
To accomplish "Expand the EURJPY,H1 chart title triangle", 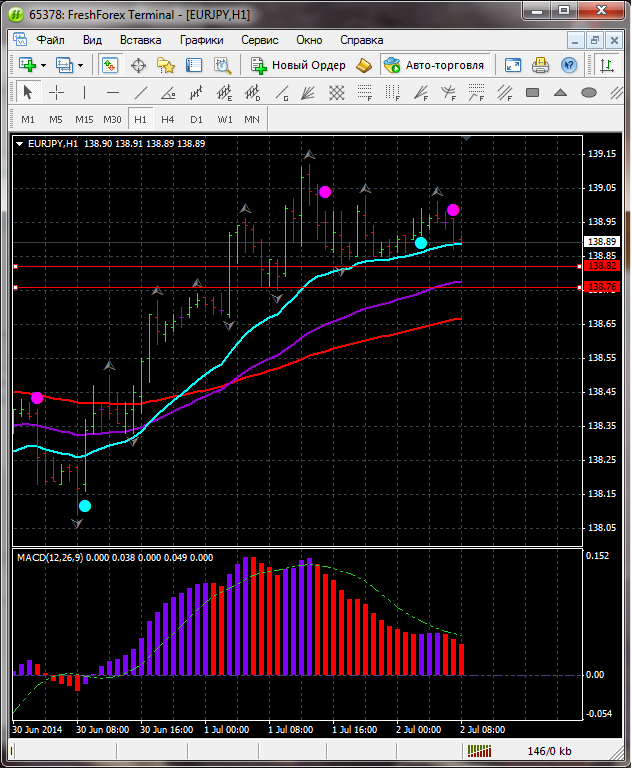I will pyautogui.click(x=20, y=144).
